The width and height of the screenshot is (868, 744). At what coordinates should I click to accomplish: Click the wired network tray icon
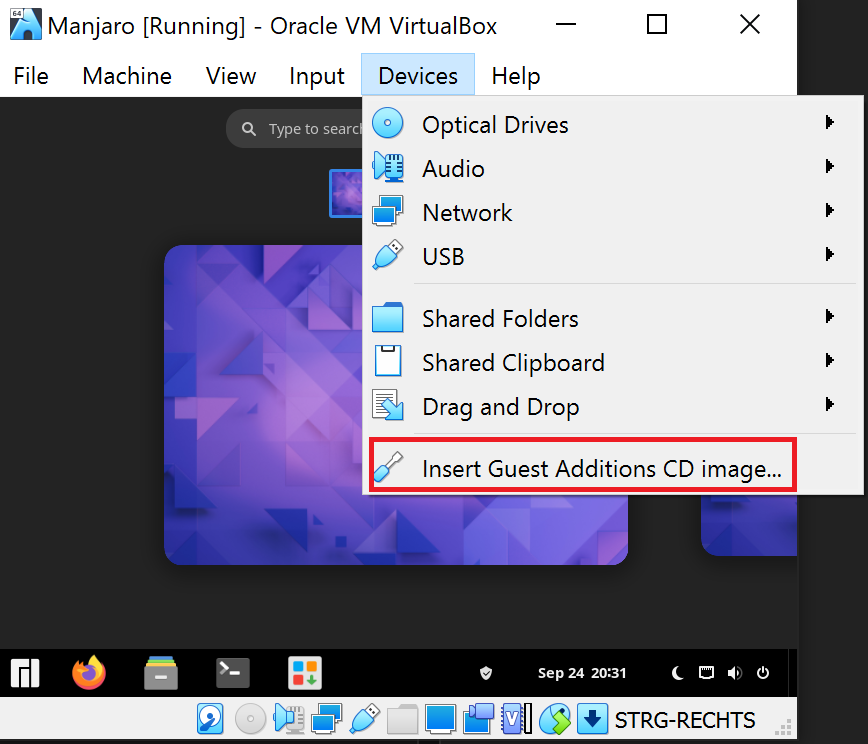tap(706, 673)
